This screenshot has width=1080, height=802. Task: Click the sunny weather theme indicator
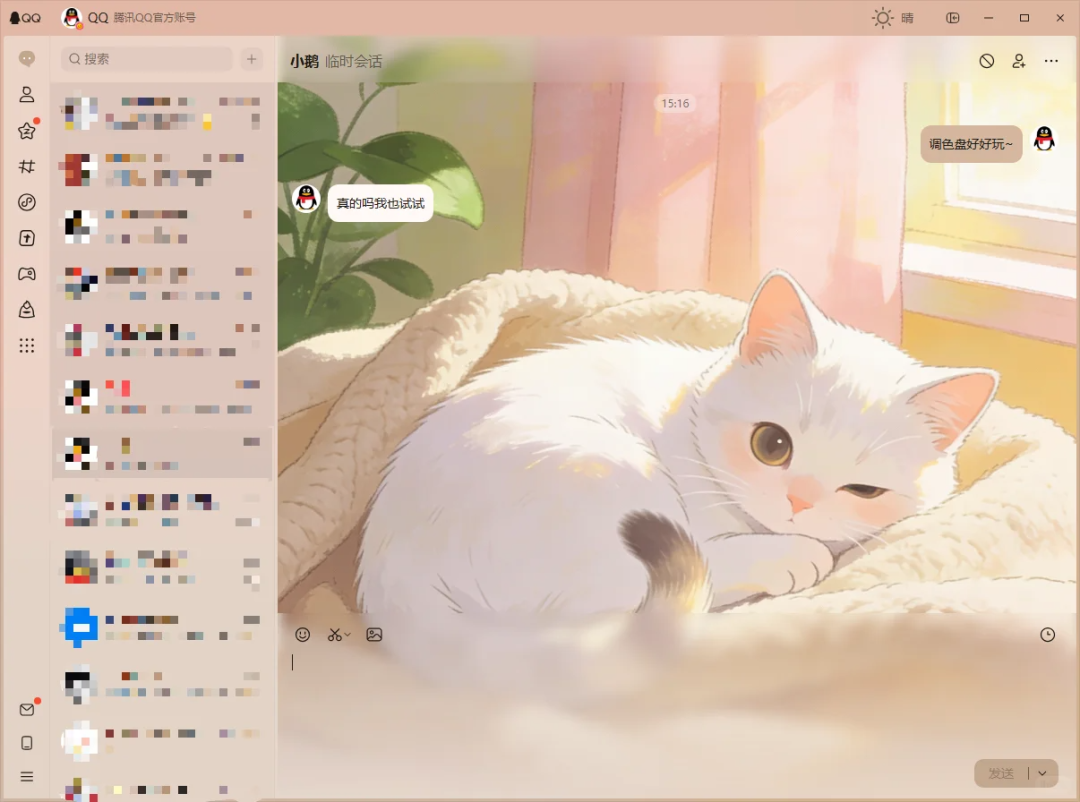pyautogui.click(x=892, y=18)
